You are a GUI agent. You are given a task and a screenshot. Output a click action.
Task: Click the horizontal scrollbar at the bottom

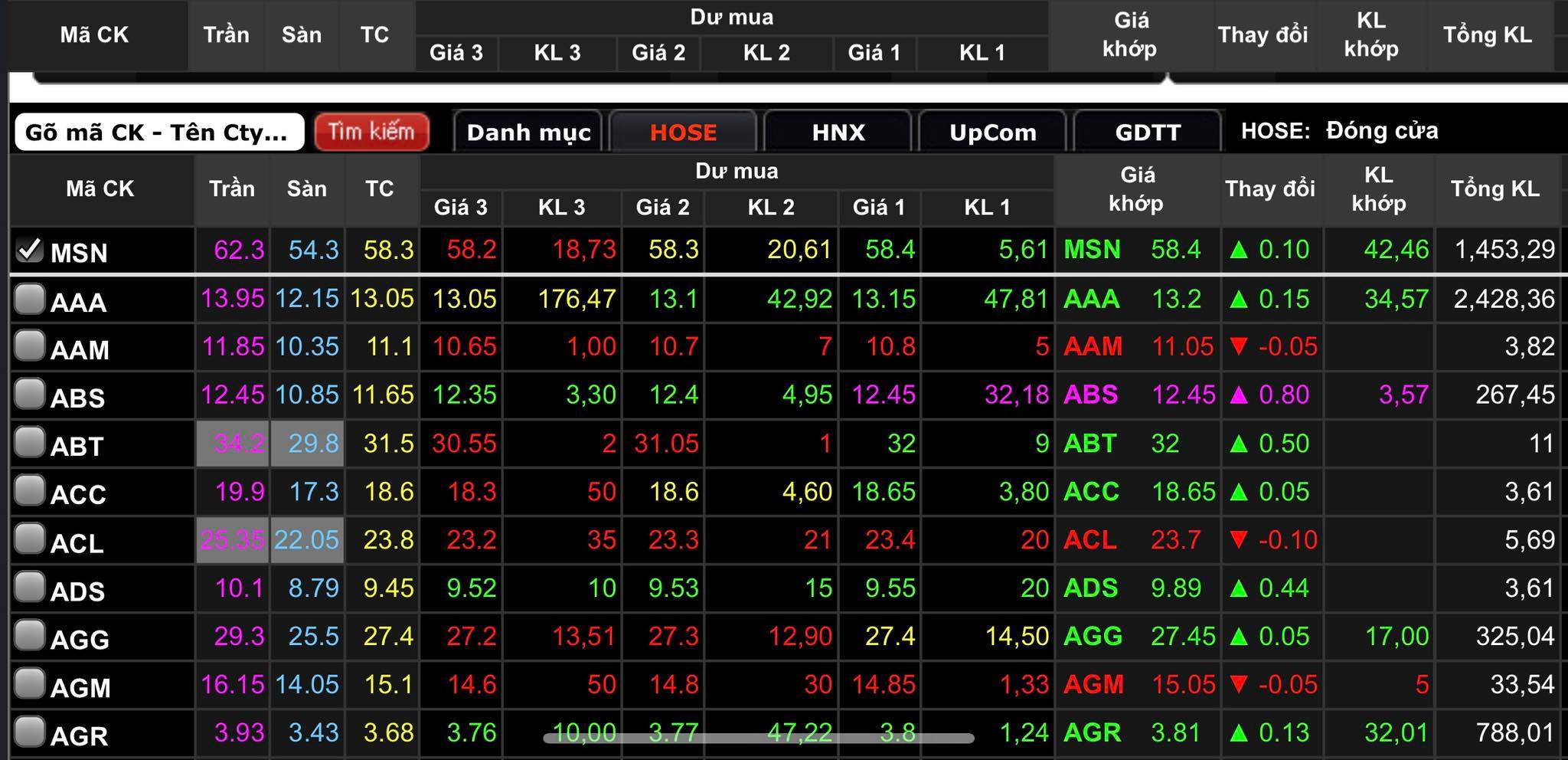pos(759,739)
